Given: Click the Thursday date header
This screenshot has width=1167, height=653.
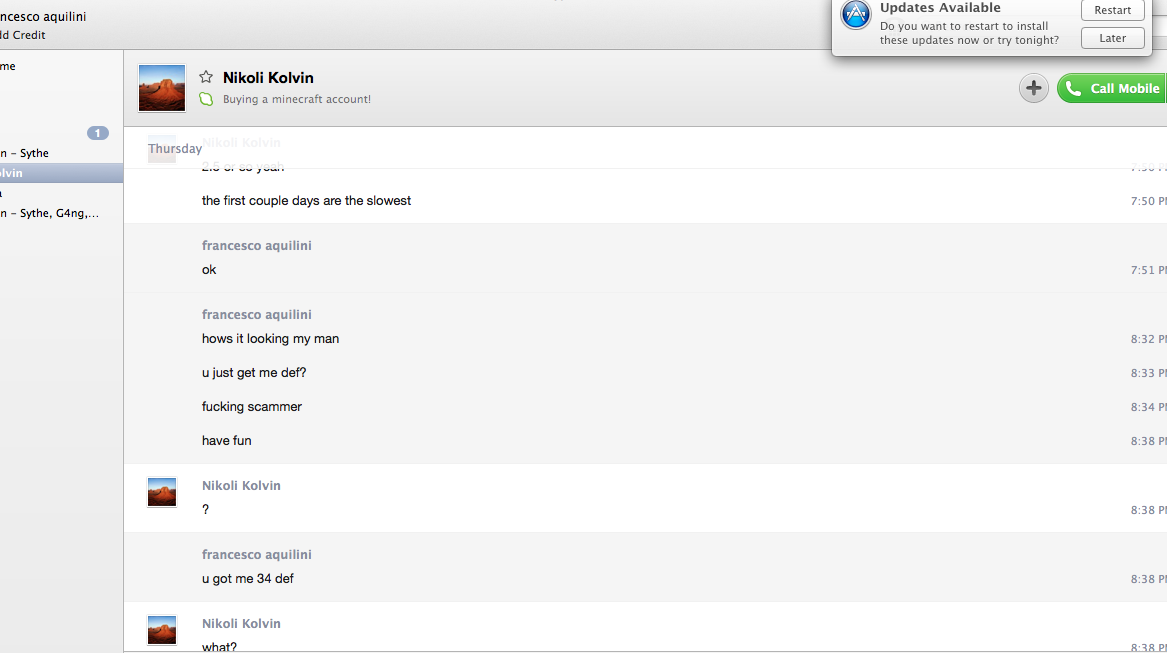Looking at the screenshot, I should 175,149.
